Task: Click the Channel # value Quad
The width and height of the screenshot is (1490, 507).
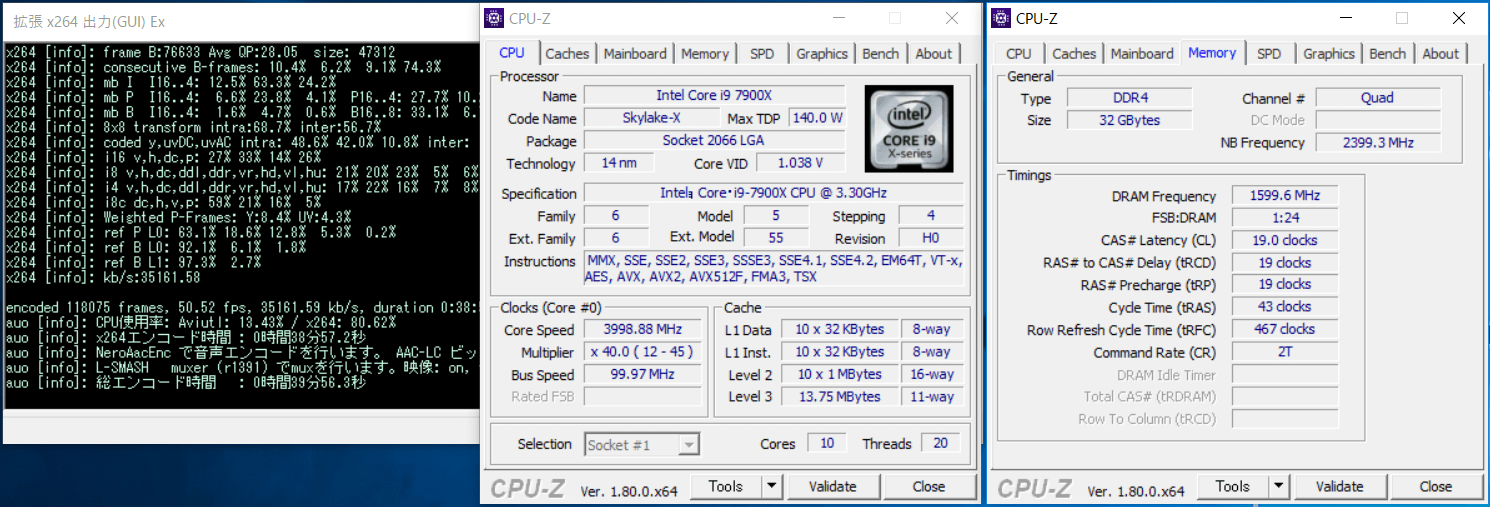Action: 1378,98
